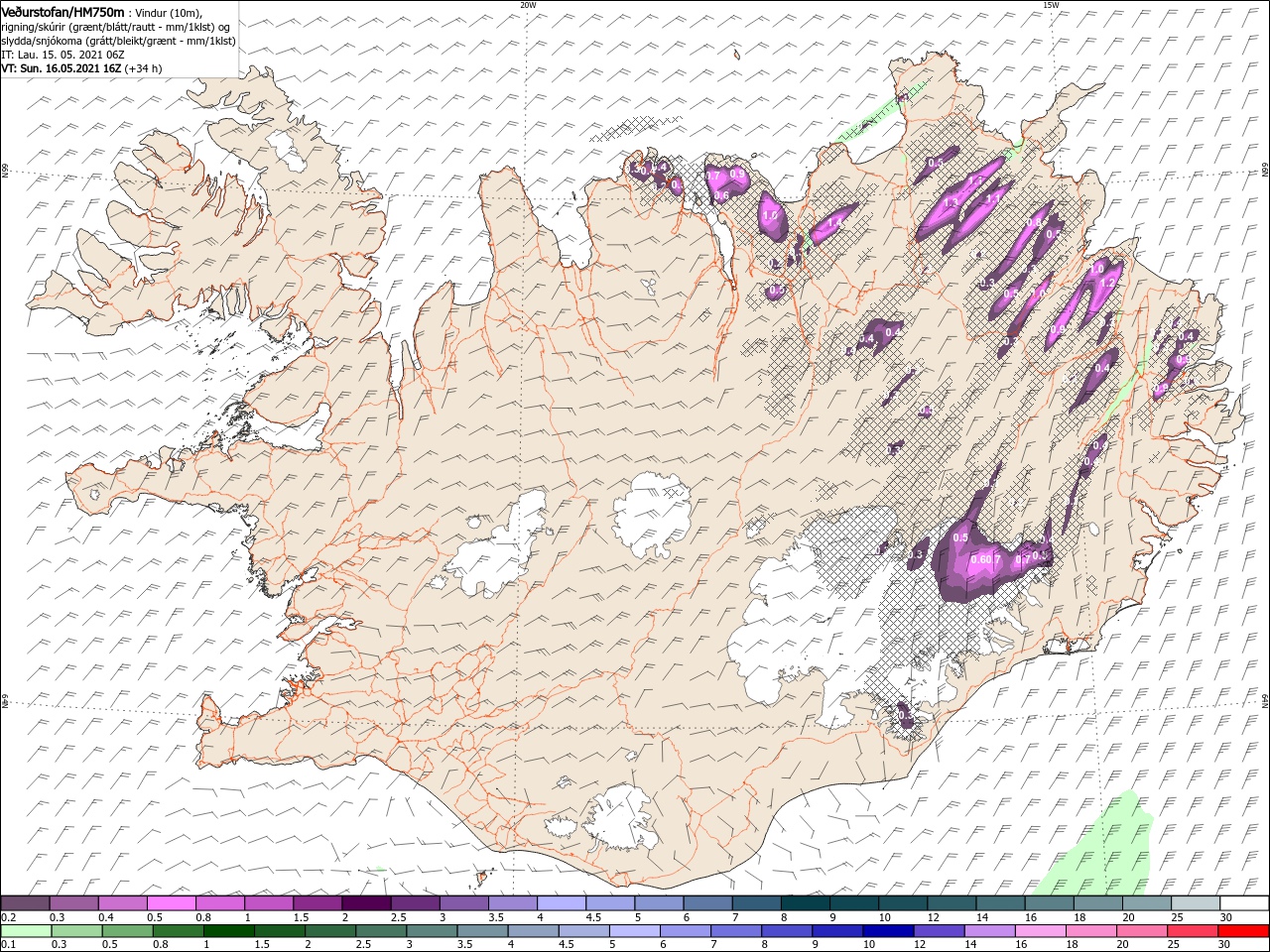Pick upper-scale swatch between 4 and 4.5
This screenshot has height=952, width=1270.
[562, 903]
